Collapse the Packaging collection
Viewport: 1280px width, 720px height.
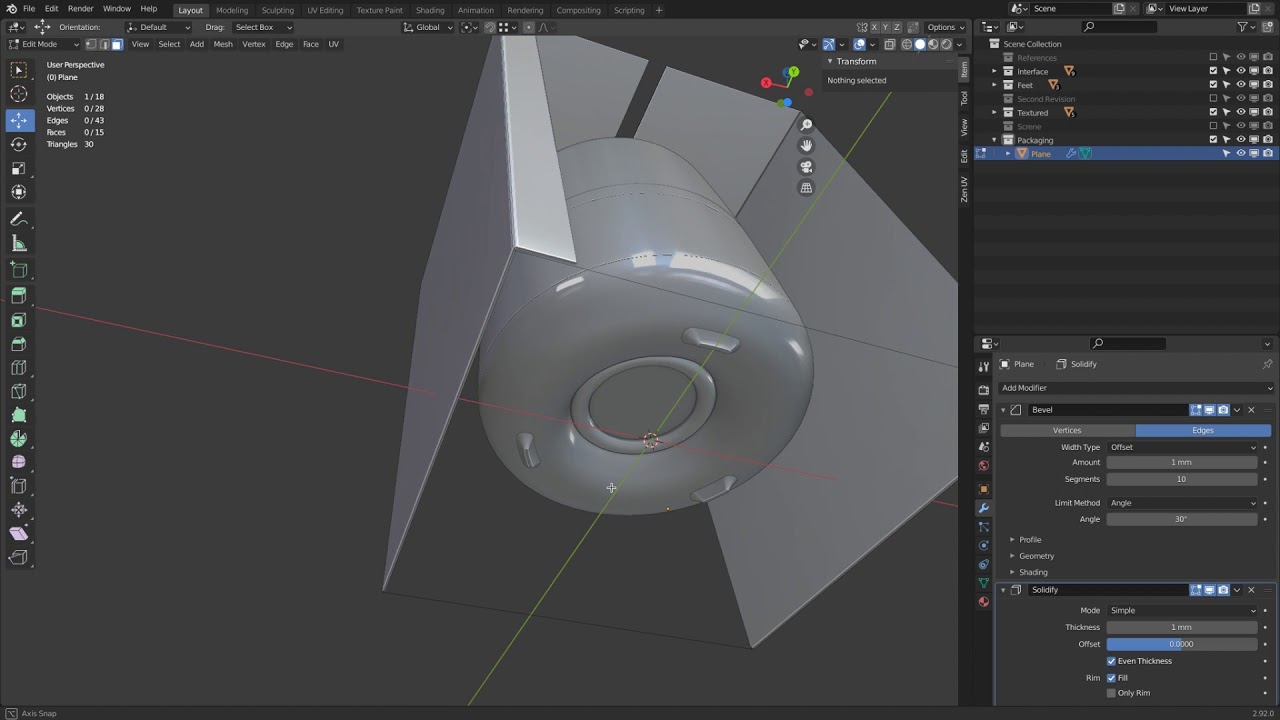click(x=994, y=140)
